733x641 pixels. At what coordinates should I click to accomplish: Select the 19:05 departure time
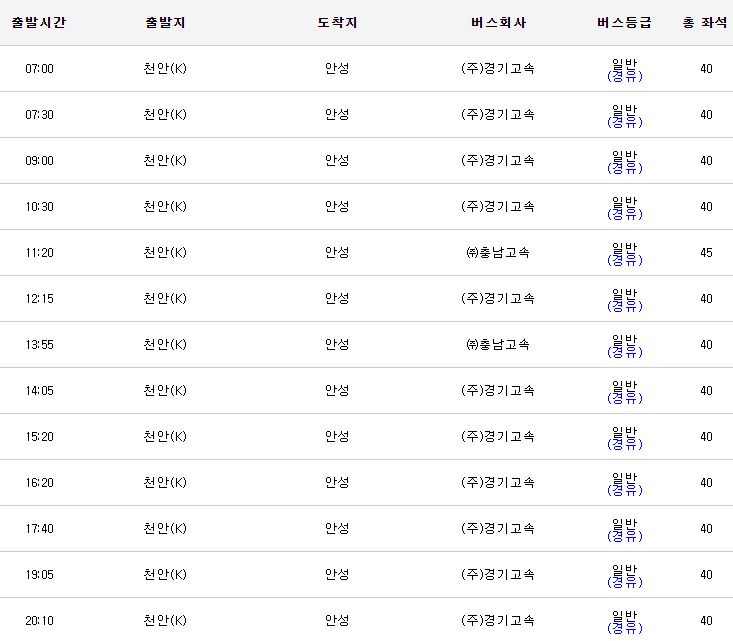pos(39,575)
